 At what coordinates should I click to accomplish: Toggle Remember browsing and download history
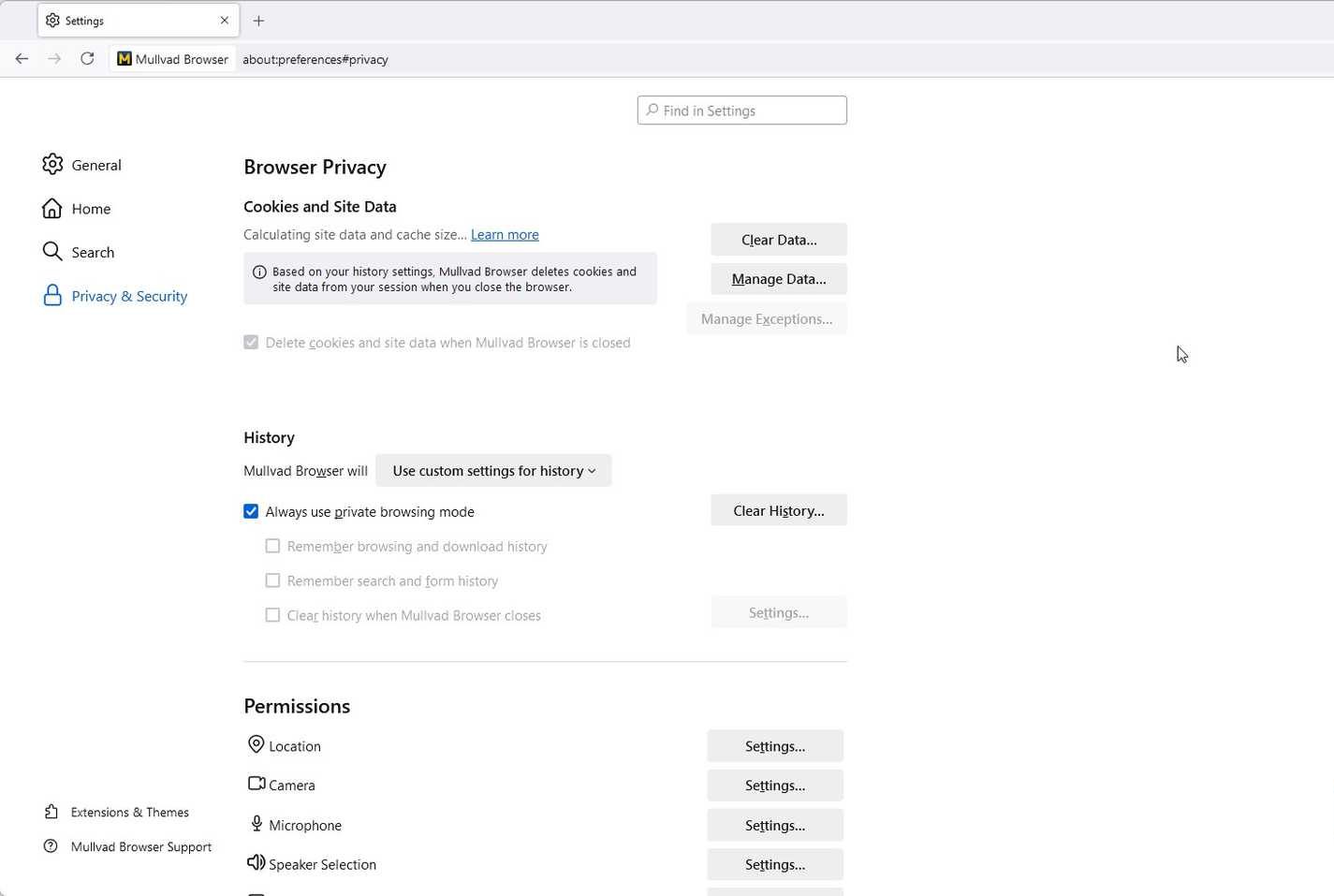pos(272,546)
